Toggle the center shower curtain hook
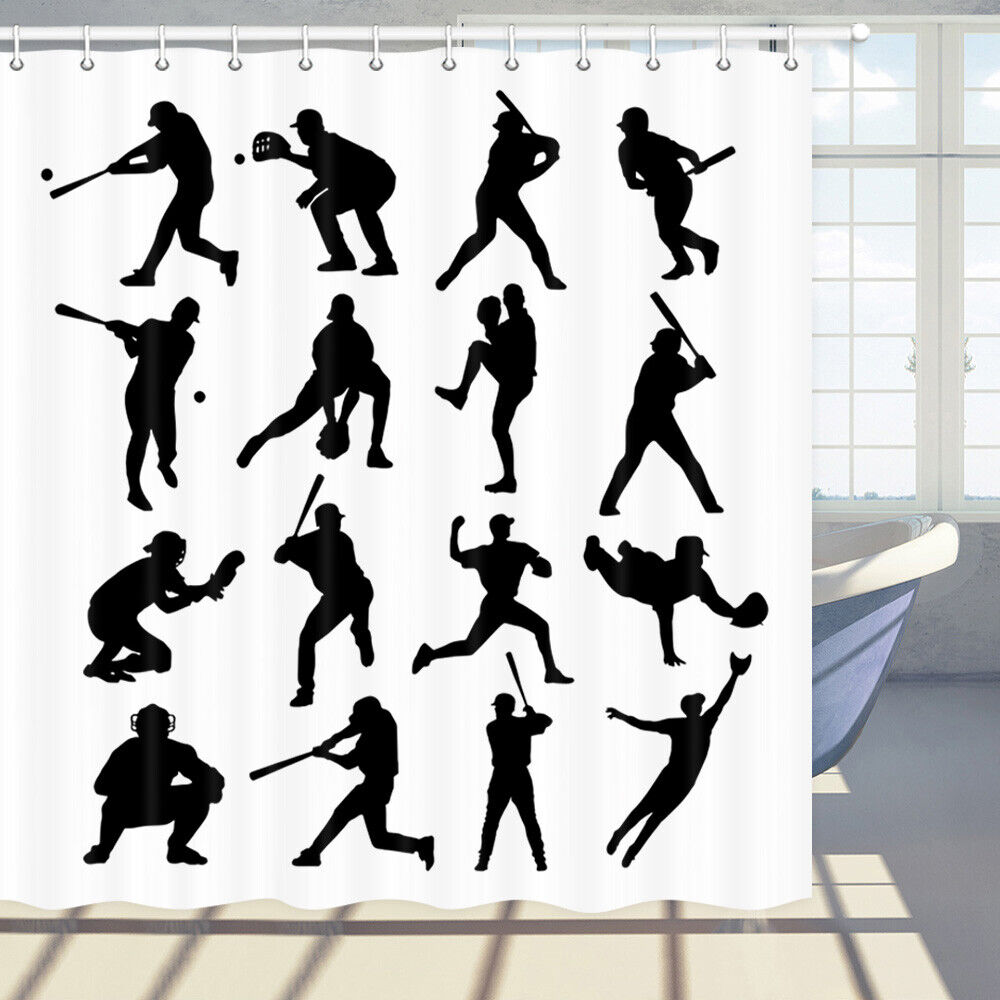The image size is (1000, 1000). (x=448, y=62)
